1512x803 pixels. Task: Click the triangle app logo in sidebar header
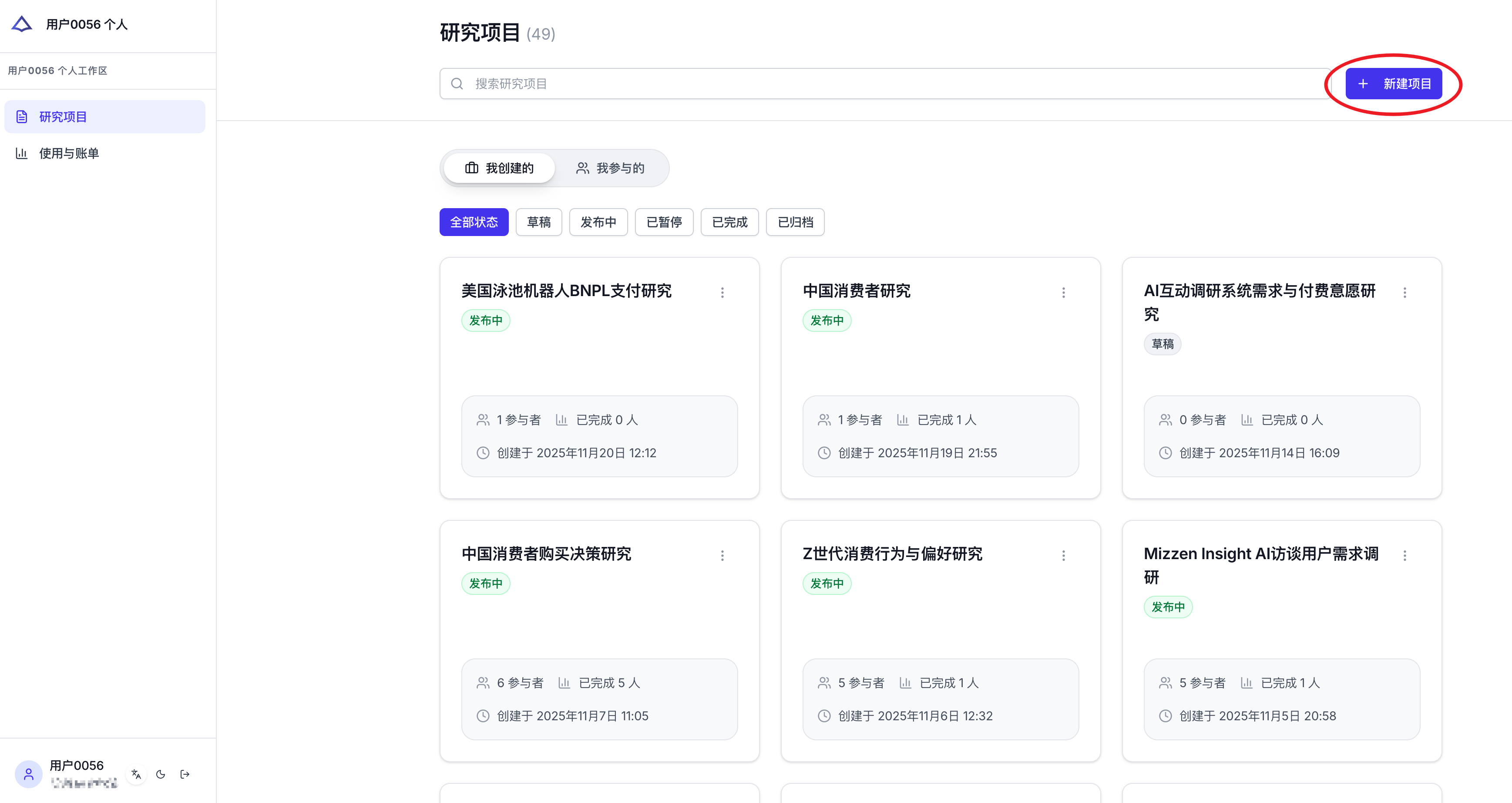pyautogui.click(x=22, y=24)
